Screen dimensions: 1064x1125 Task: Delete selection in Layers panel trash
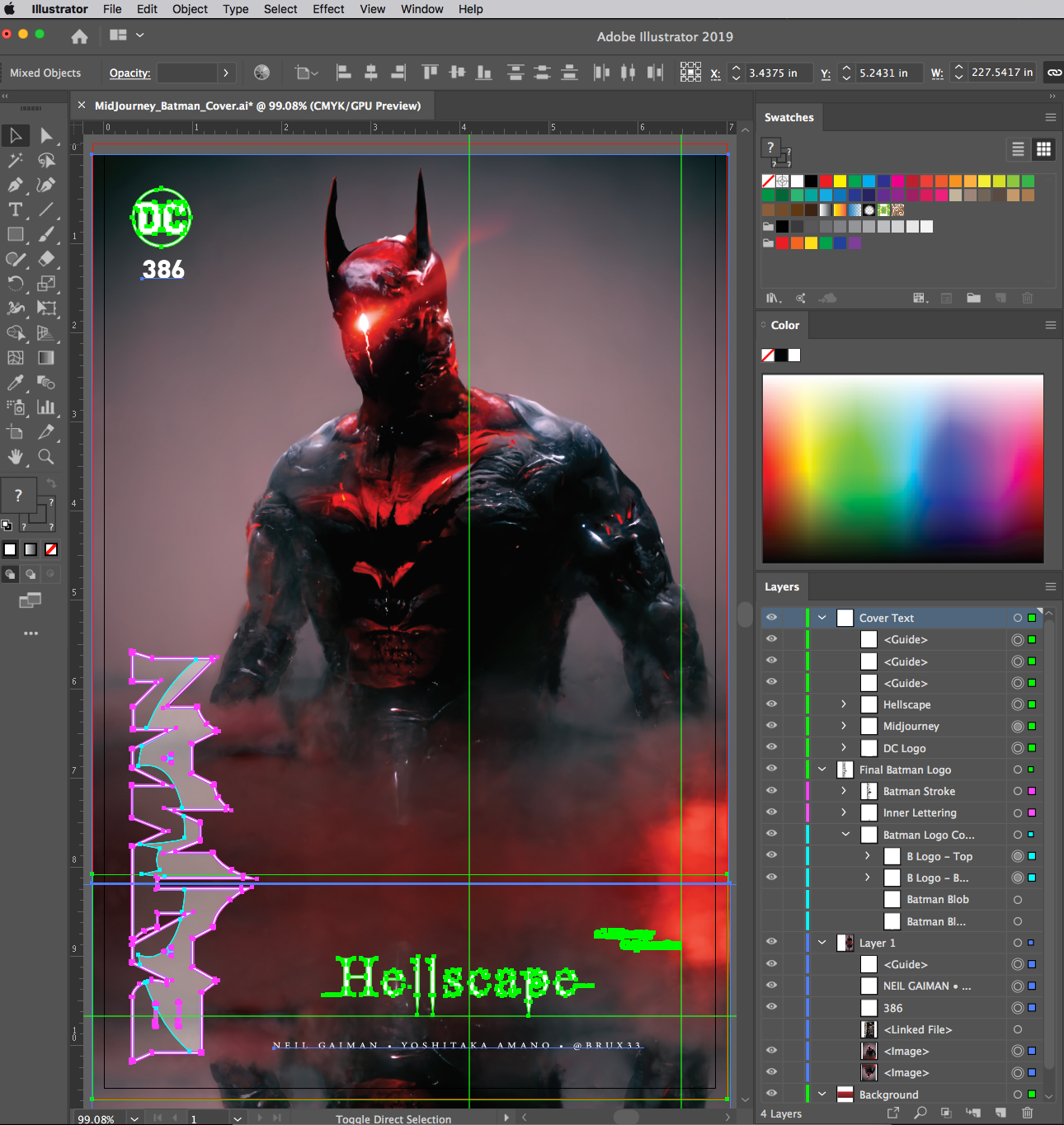tap(1027, 1113)
